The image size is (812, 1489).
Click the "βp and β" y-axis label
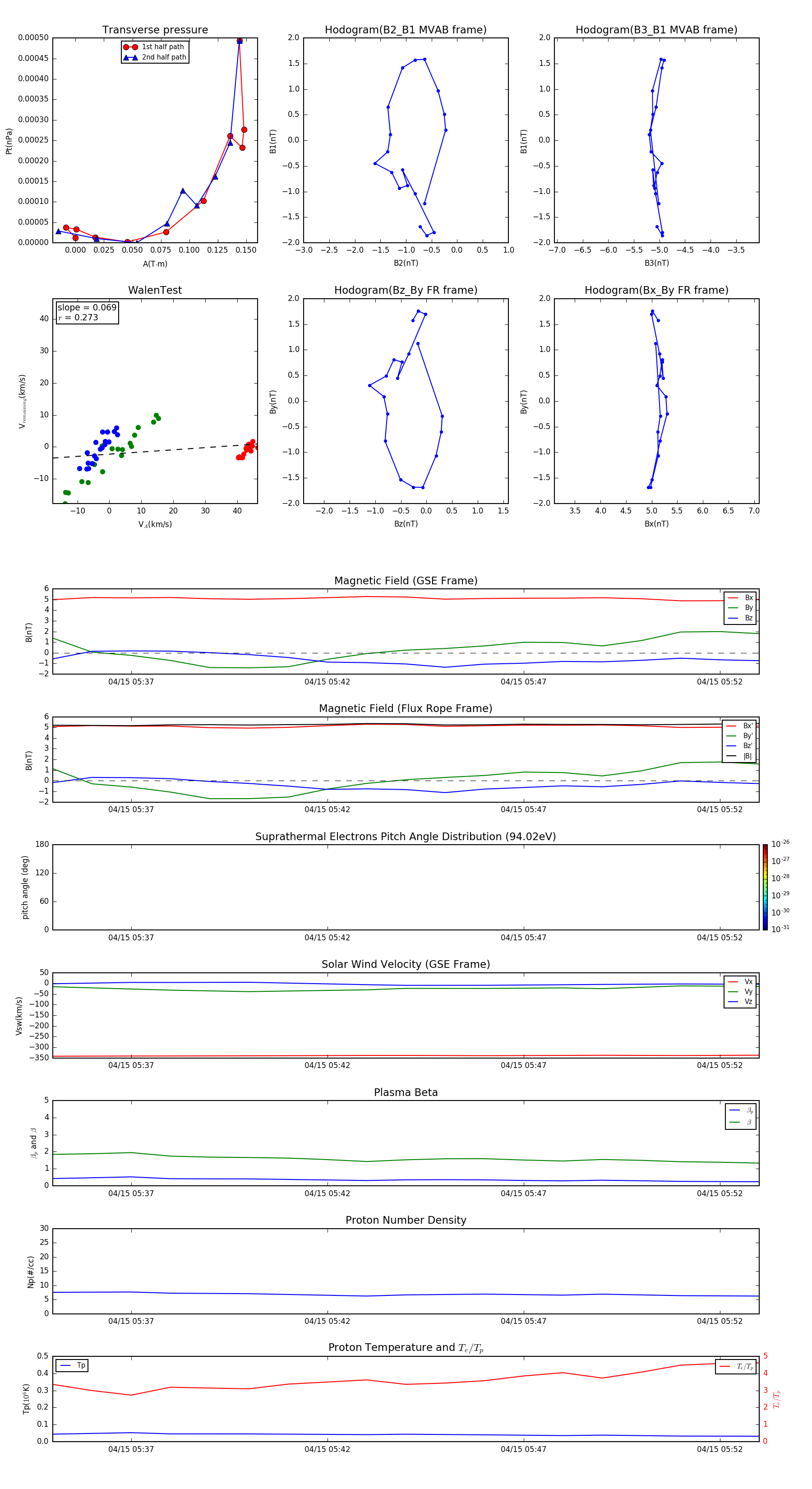tap(33, 1143)
